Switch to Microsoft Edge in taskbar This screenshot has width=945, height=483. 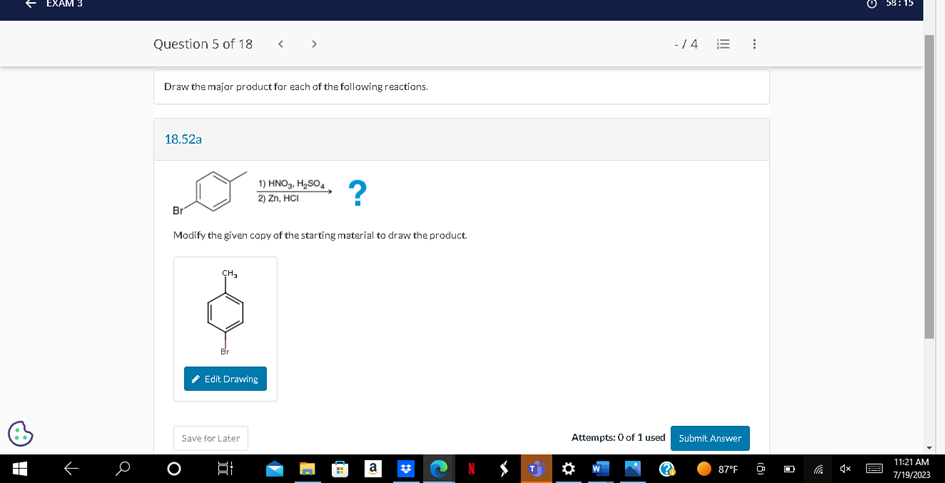pos(438,469)
